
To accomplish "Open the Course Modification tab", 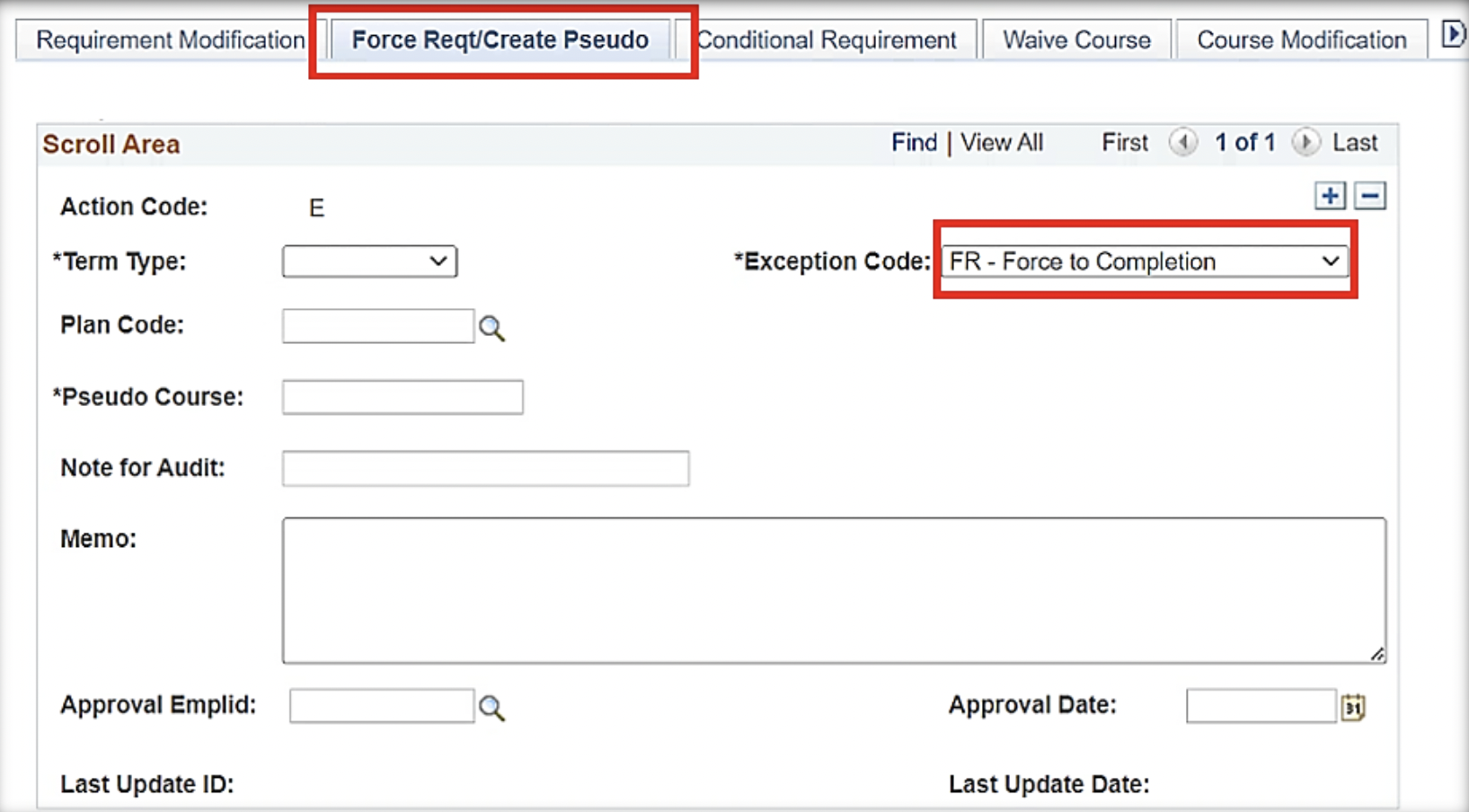I will (1301, 40).
